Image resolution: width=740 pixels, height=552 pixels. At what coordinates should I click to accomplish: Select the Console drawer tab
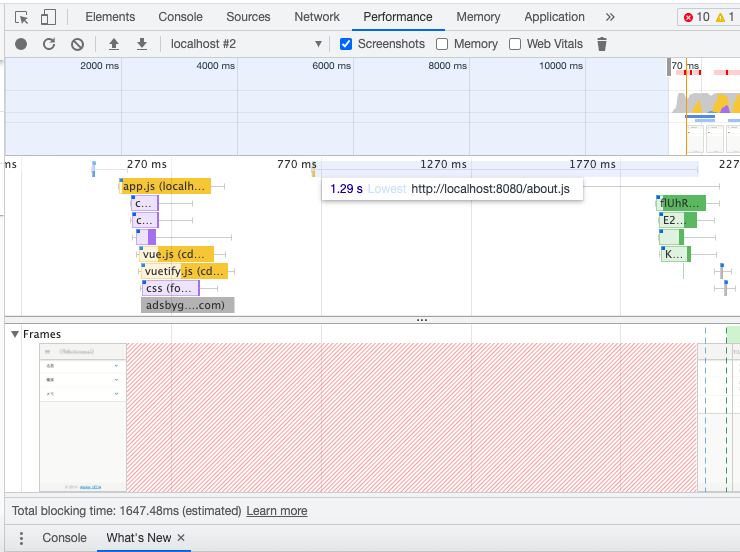point(64,538)
